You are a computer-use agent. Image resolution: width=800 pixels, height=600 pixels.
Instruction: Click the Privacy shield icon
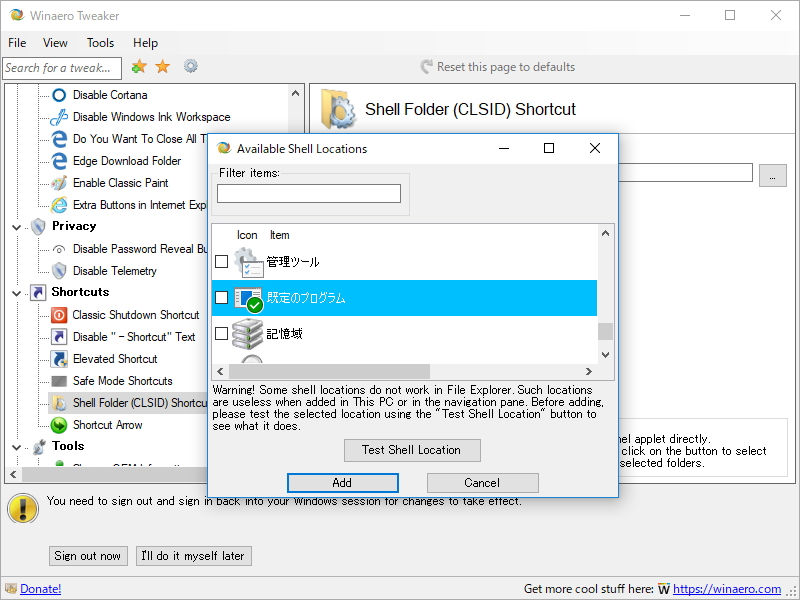click(38, 226)
